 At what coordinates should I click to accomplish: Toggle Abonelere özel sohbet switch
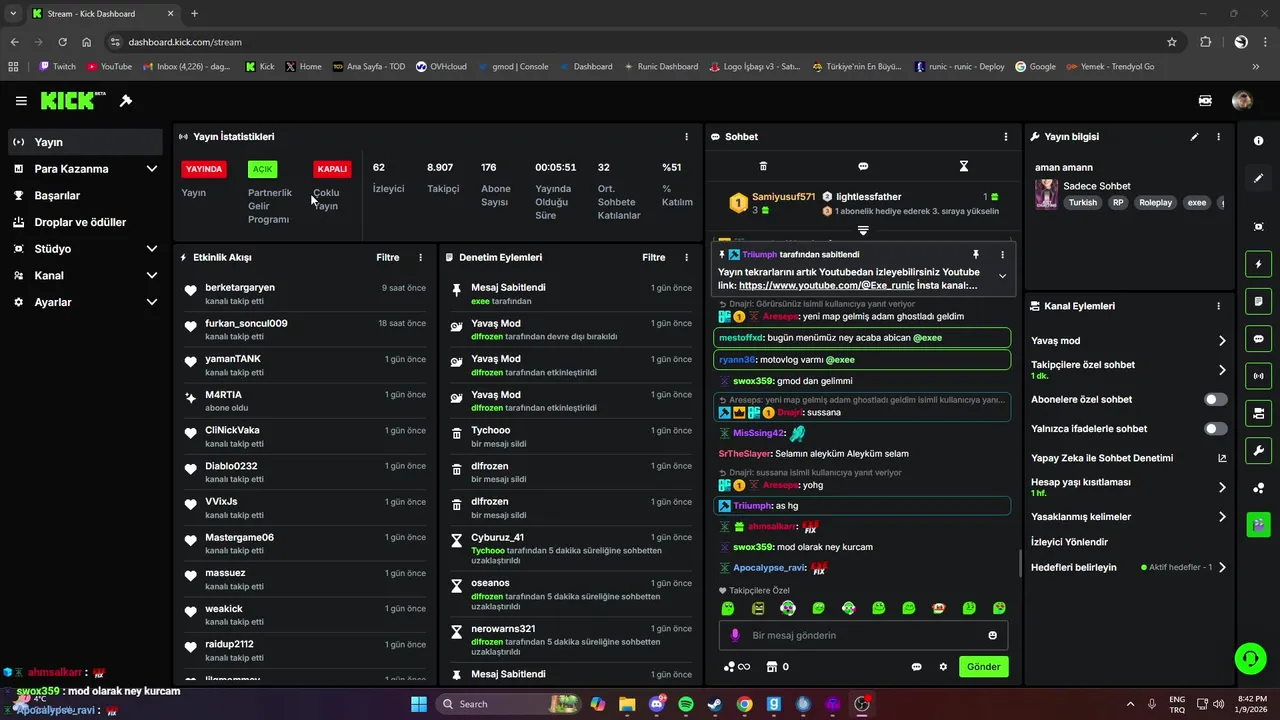[x=1215, y=399]
